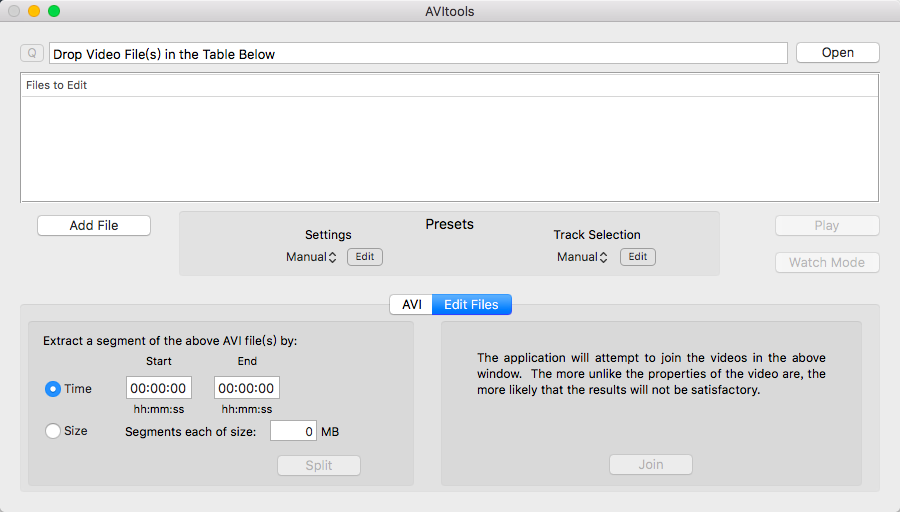This screenshot has height=512, width=900.
Task: Click the Split button
Action: (319, 465)
